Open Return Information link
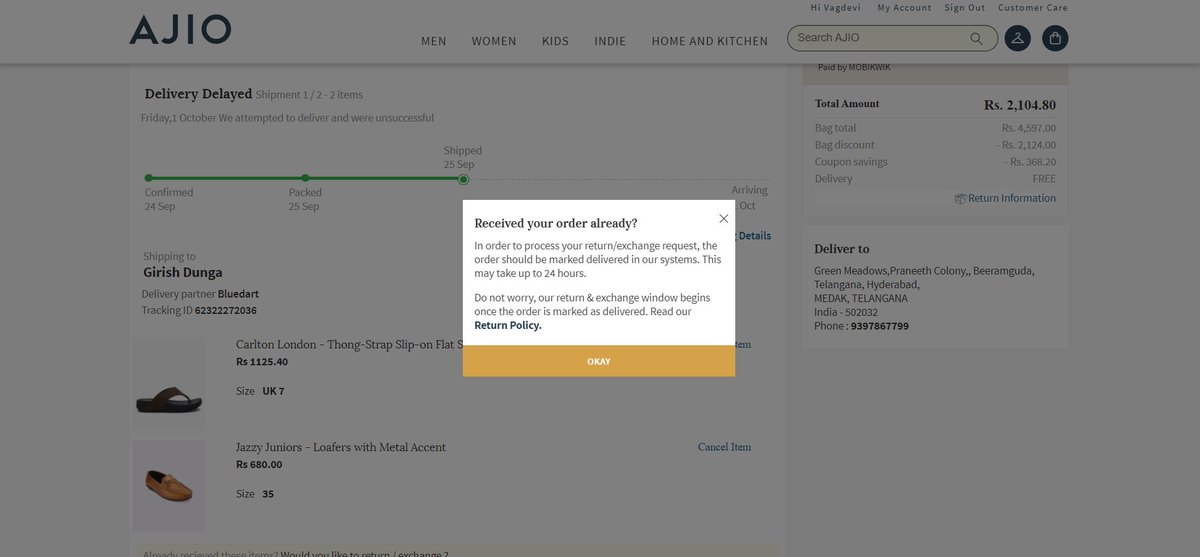This screenshot has height=557, width=1200. pos(1012,198)
